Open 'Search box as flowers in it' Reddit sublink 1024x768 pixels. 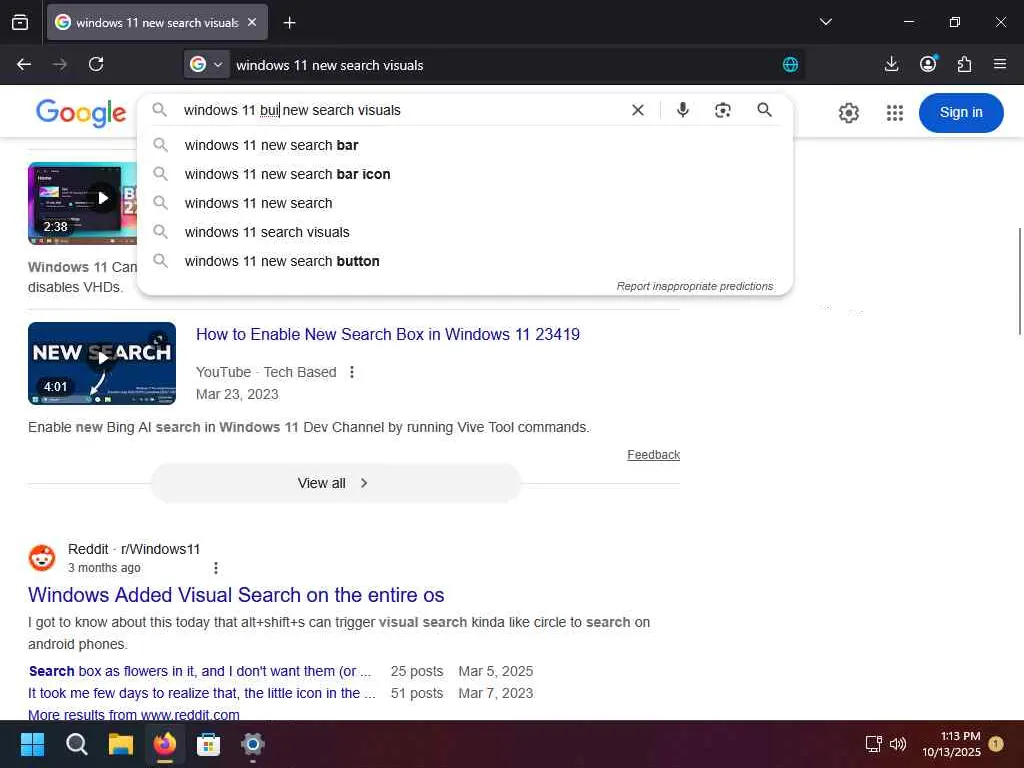click(200, 671)
